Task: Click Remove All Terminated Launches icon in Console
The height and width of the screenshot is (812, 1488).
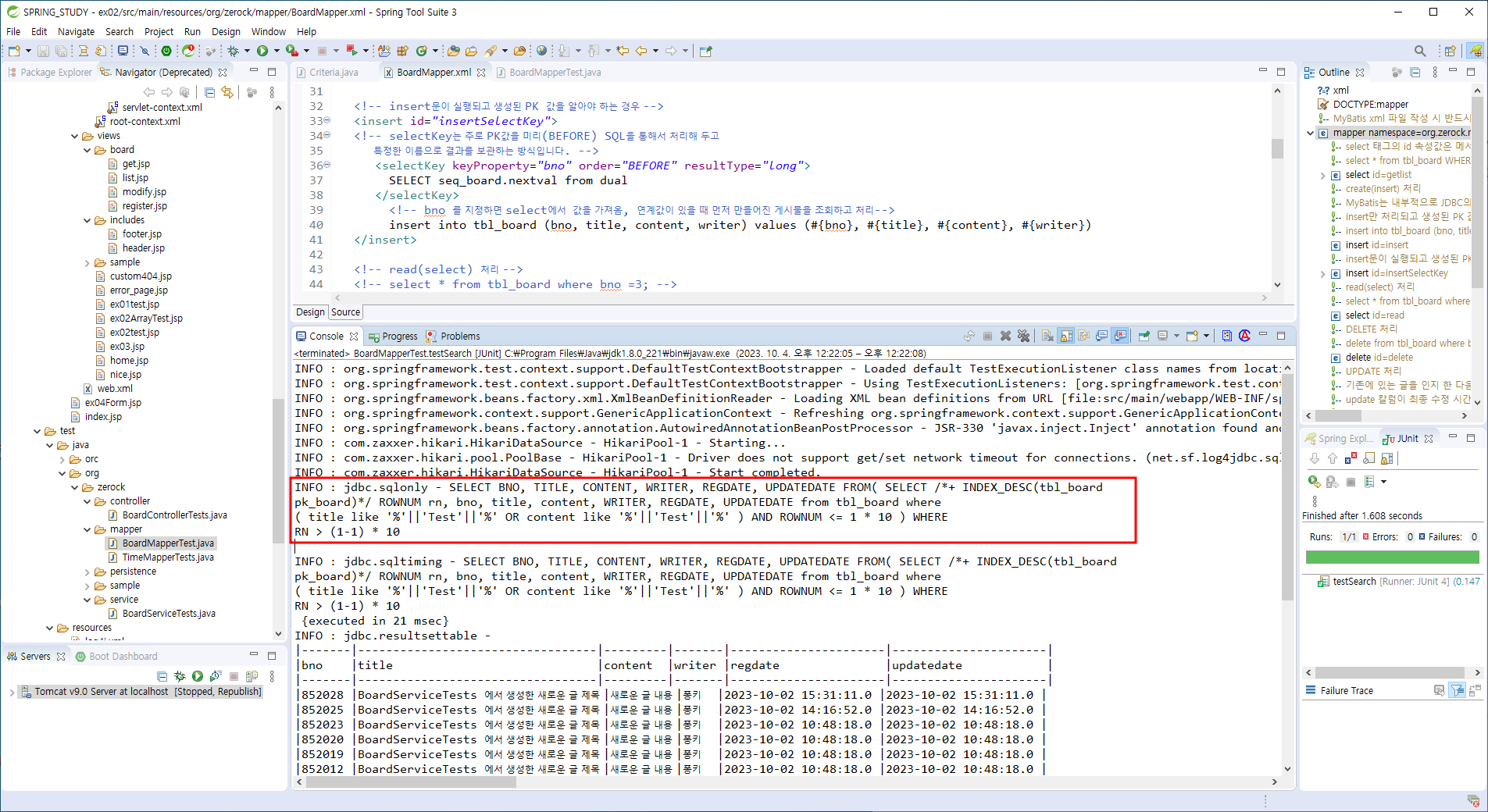Action: pyautogui.click(x=1023, y=336)
